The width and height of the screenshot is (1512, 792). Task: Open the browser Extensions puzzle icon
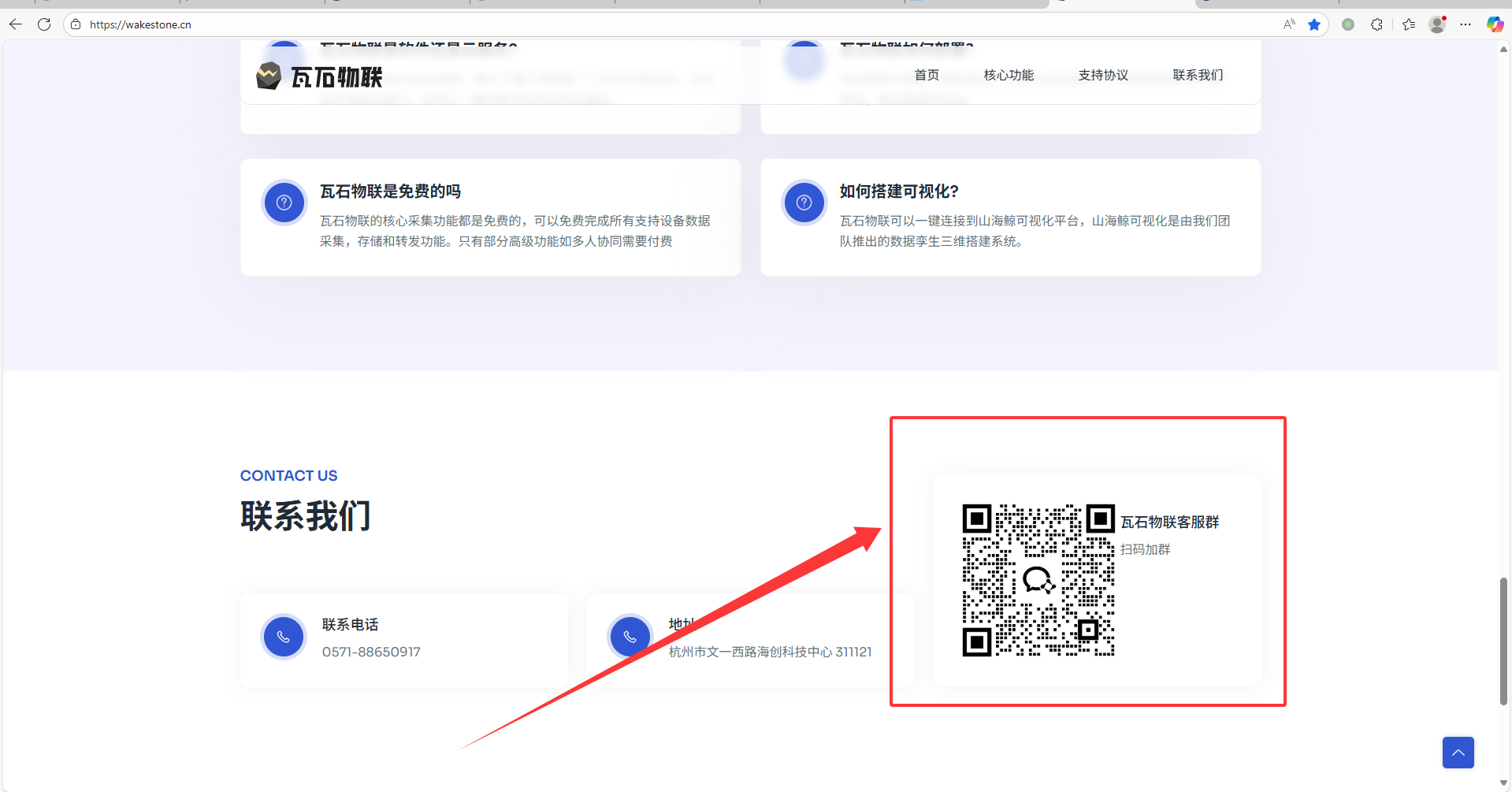pyautogui.click(x=1376, y=24)
